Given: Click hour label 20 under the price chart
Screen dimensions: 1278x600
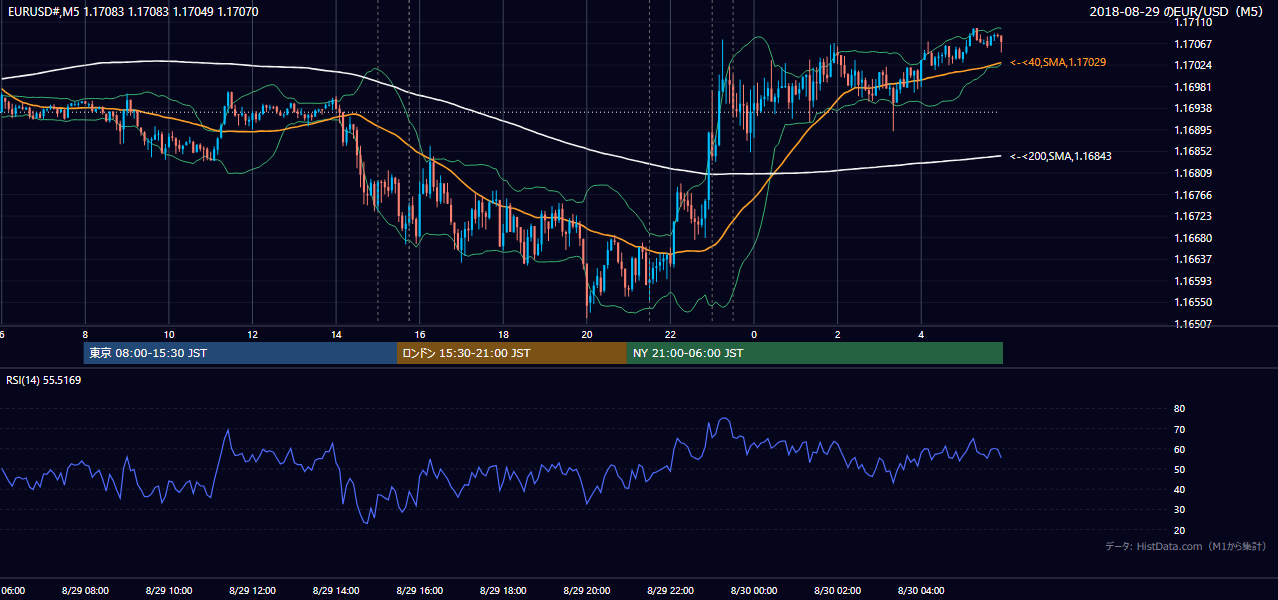Looking at the screenshot, I should [587, 335].
